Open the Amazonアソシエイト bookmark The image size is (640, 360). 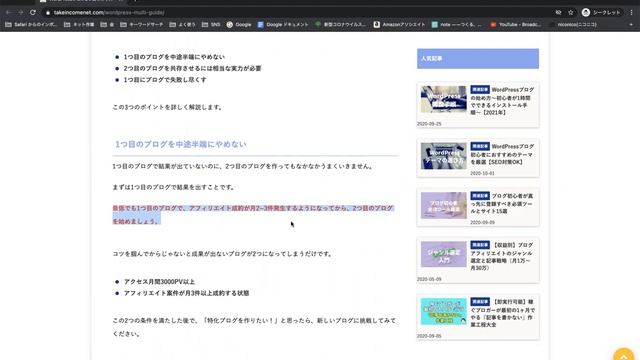(399, 24)
